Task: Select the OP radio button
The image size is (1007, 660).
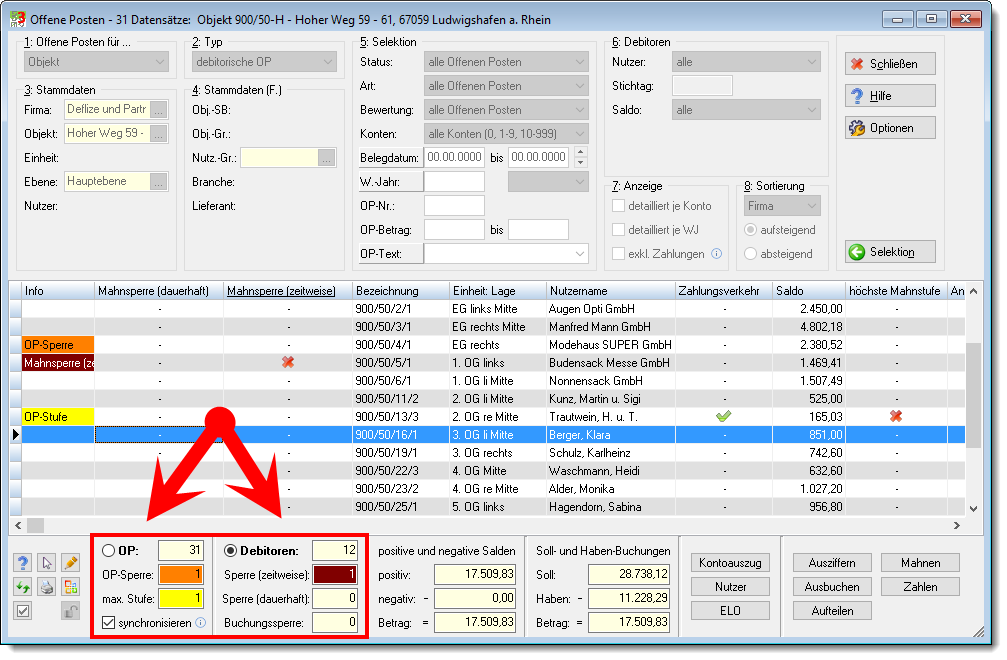Action: [109, 551]
